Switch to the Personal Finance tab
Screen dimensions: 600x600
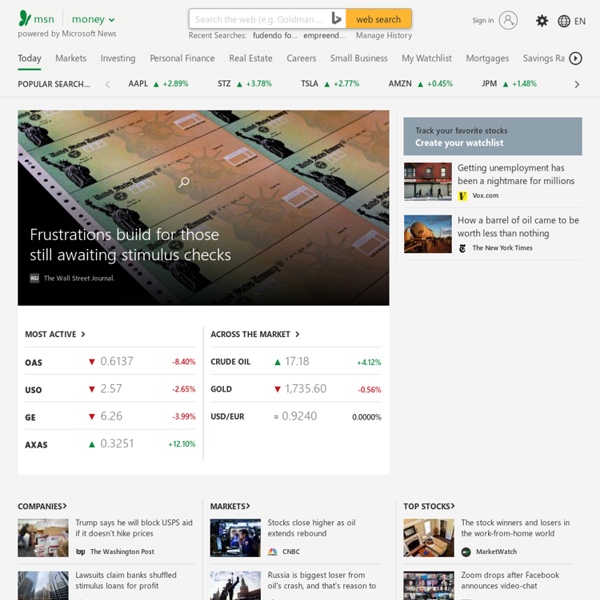[x=182, y=58]
